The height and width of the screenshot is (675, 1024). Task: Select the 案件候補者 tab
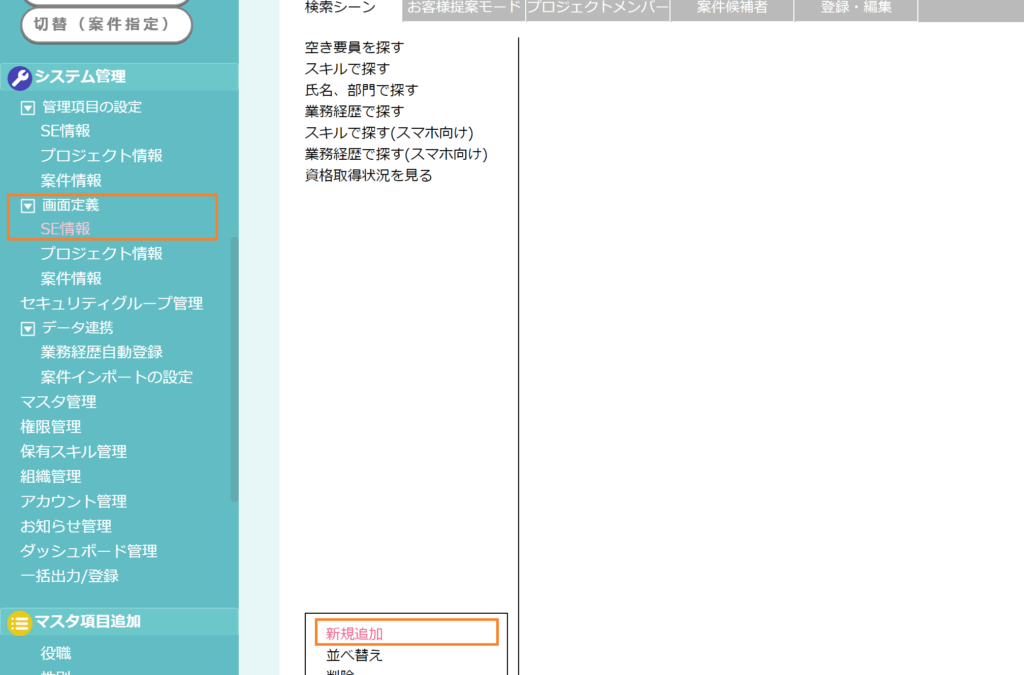tap(731, 8)
